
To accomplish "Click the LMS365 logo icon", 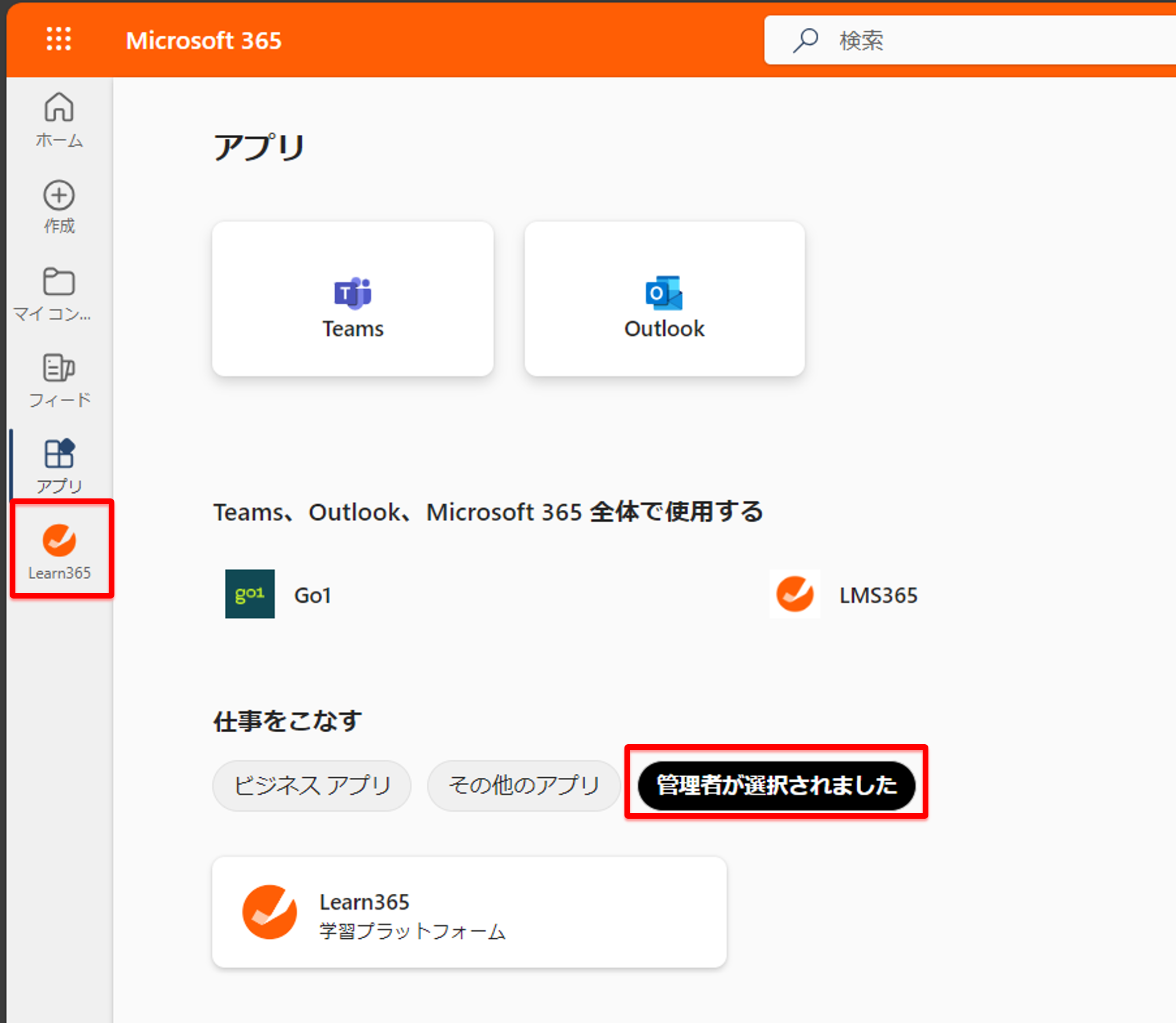I will [x=795, y=593].
